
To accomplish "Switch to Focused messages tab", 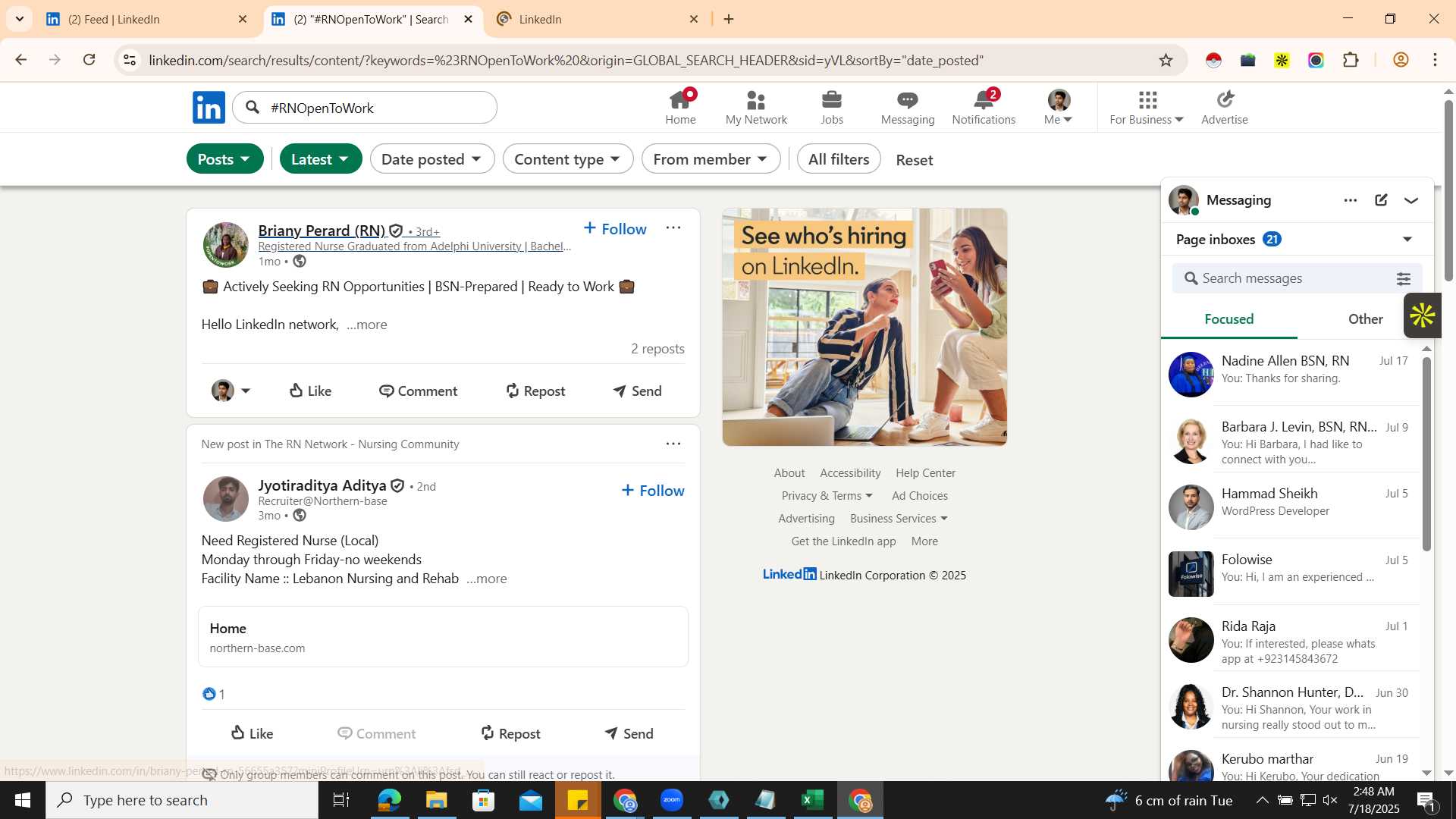I will coord(1228,319).
